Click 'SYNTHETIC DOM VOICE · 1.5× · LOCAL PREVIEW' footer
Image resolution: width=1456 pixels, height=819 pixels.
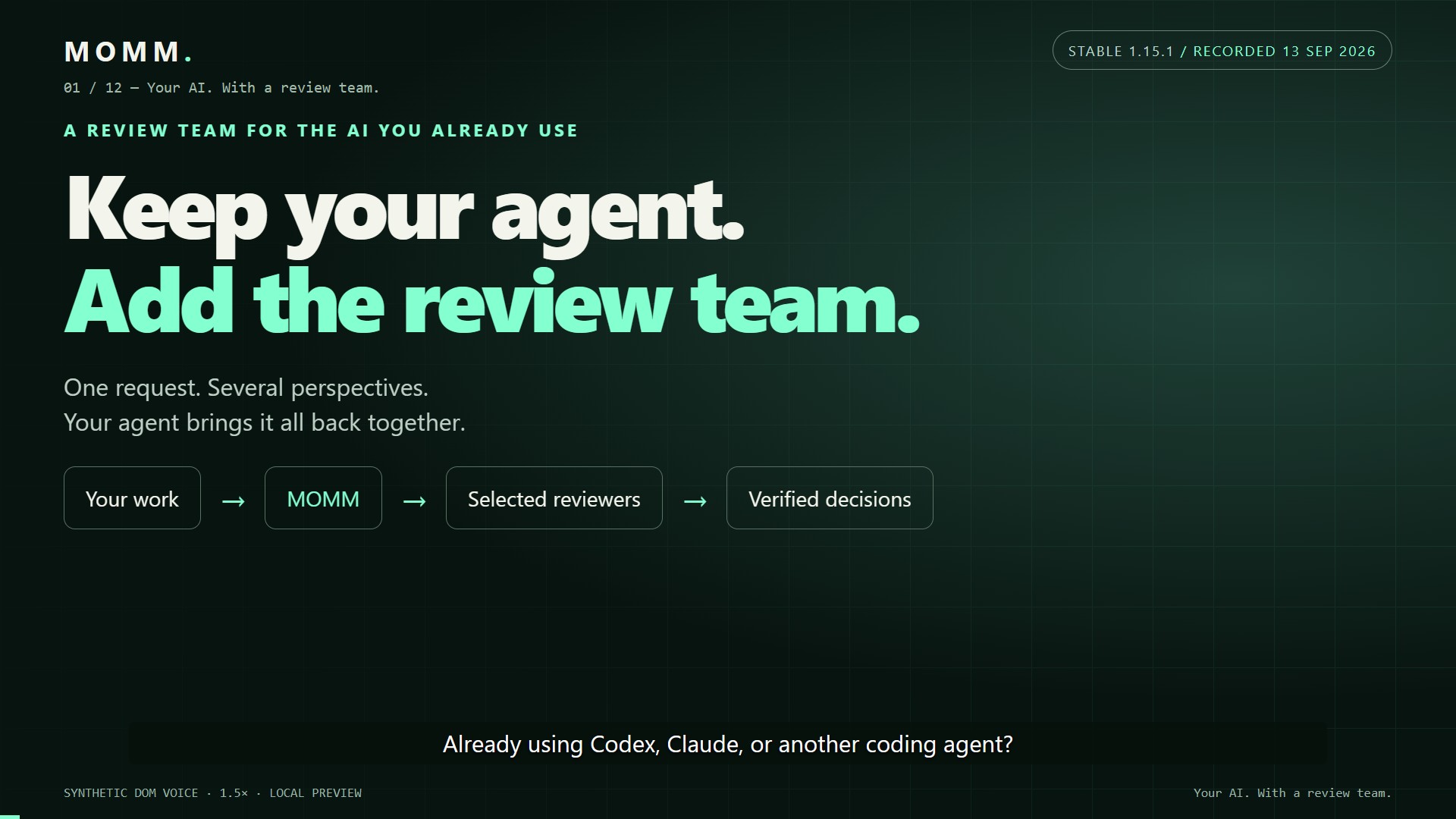tap(212, 793)
